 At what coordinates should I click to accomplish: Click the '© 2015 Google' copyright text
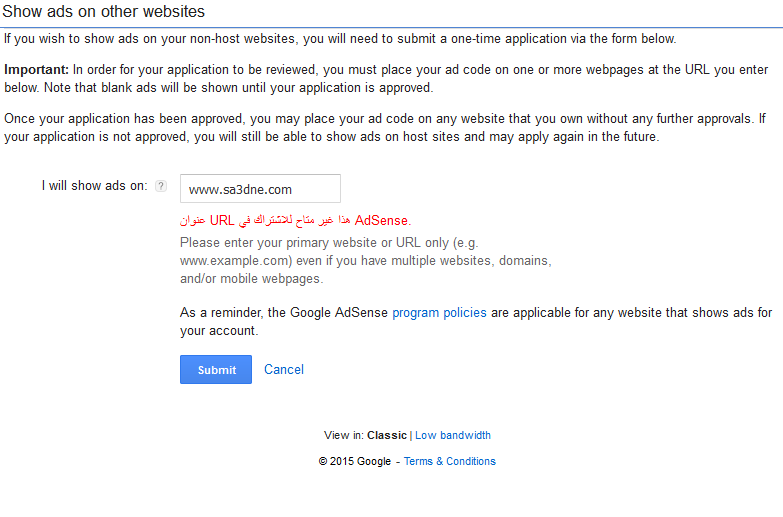coord(355,461)
